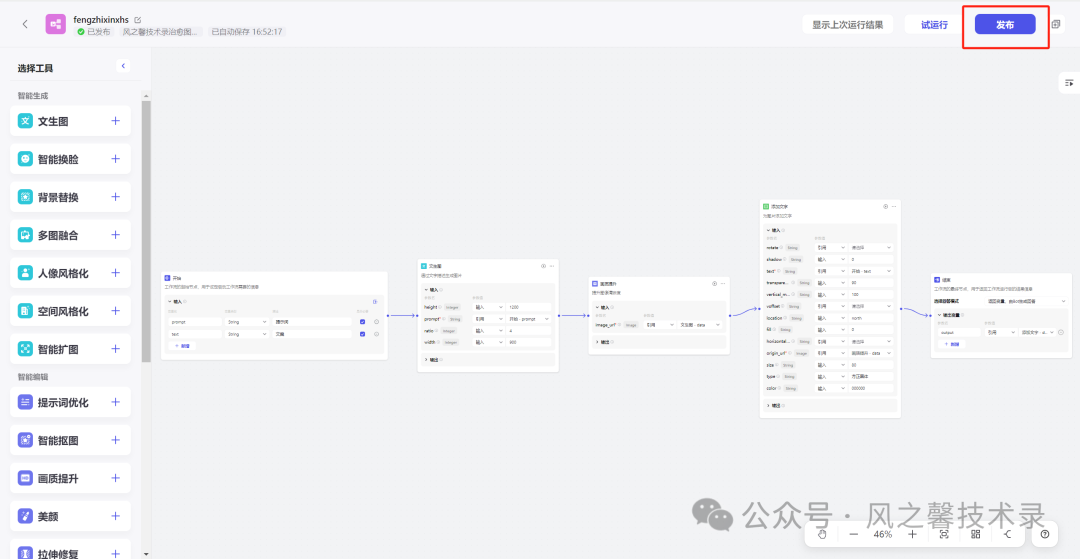This screenshot has width=1080, height=559.
Task: Click the prompt variable name field
Action: tap(196, 321)
